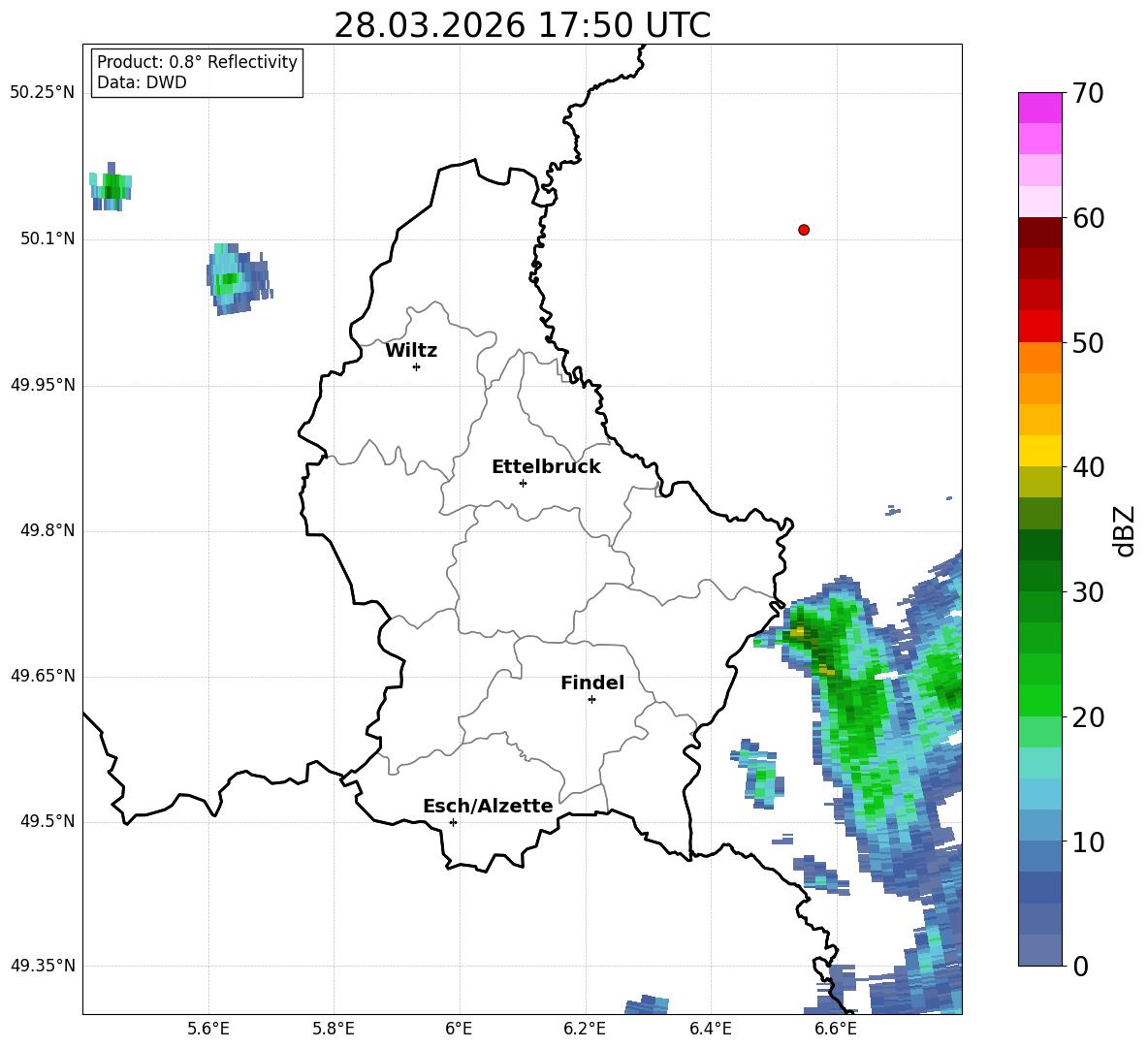
Task: Click the small radar echo near 50.2°N
Action: click(111, 187)
